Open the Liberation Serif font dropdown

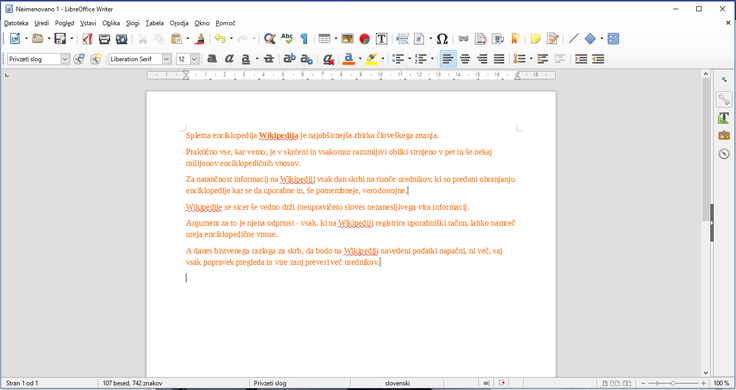pos(167,59)
